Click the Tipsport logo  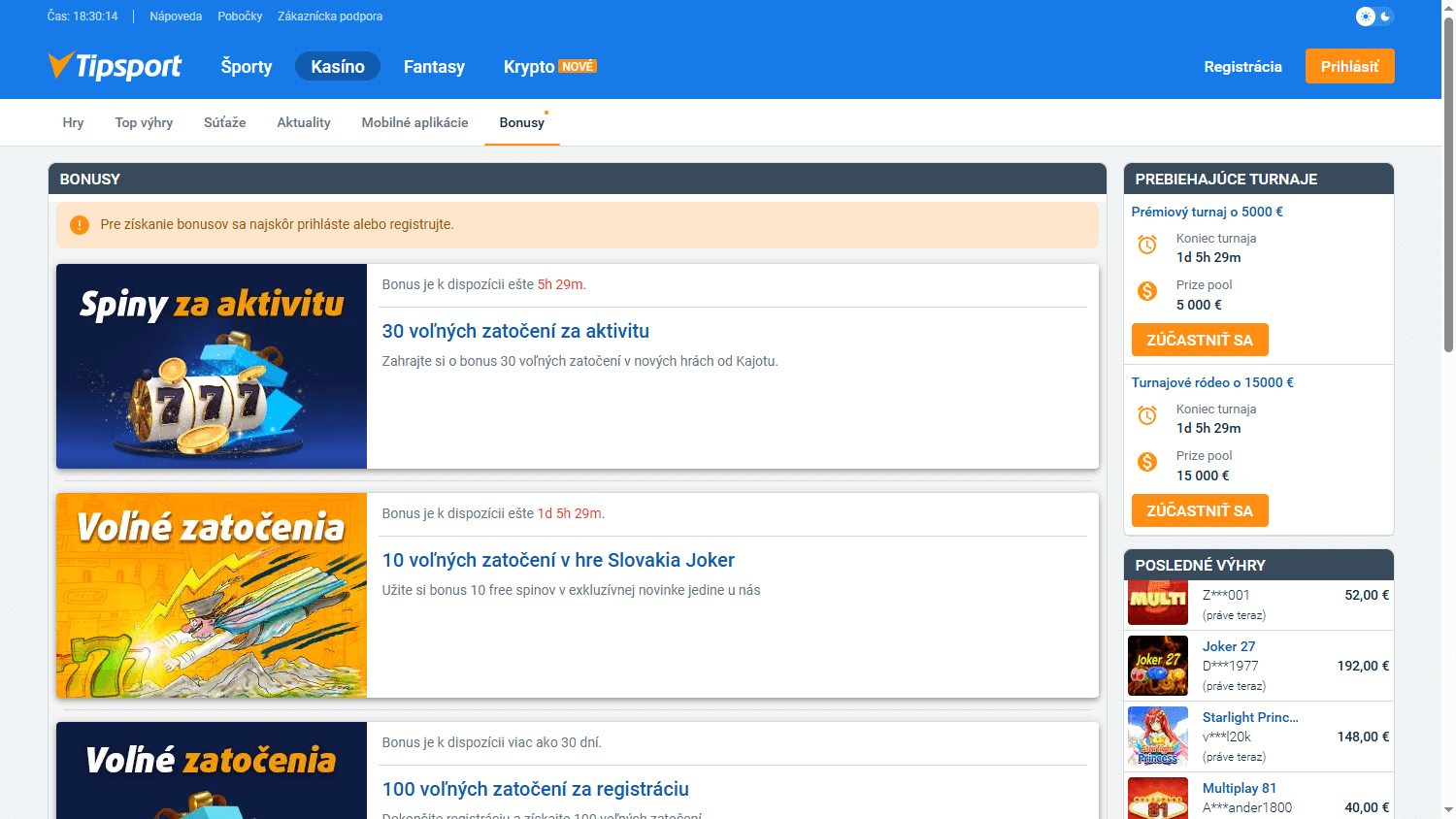tap(114, 66)
